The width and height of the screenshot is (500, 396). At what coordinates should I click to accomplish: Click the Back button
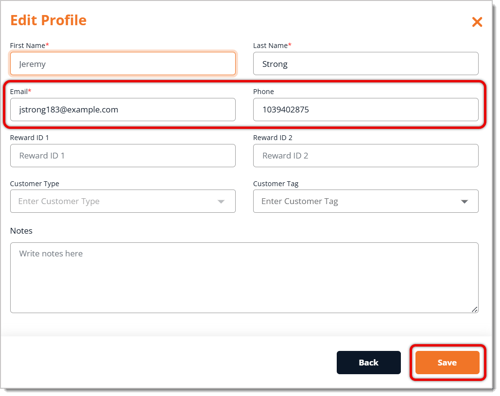click(x=369, y=362)
